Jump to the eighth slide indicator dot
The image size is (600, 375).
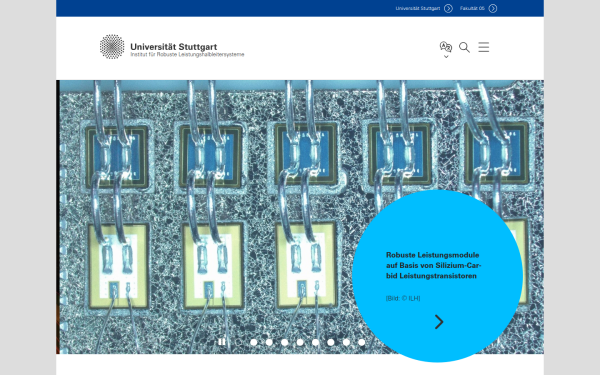click(x=346, y=342)
